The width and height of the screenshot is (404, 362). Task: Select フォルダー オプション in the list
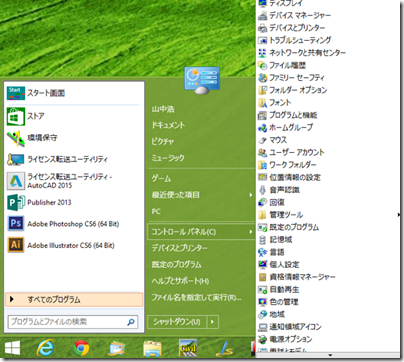(298, 90)
